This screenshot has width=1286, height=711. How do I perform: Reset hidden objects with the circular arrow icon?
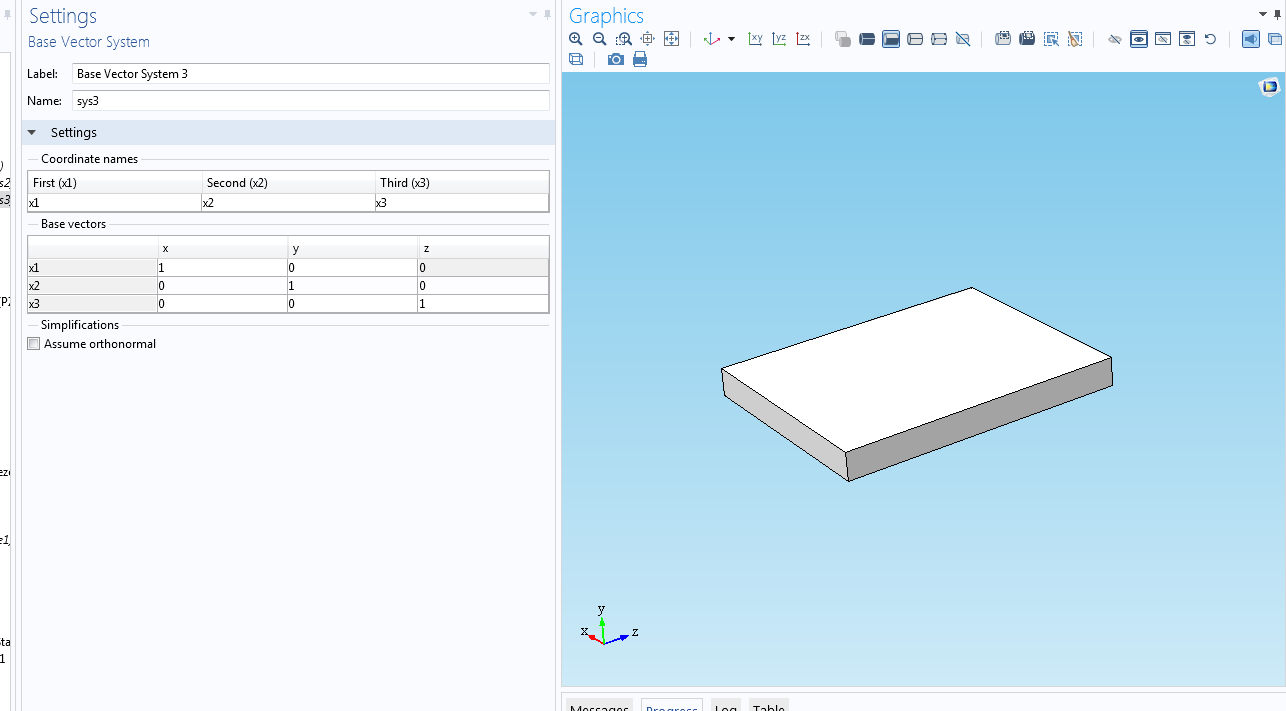1210,39
